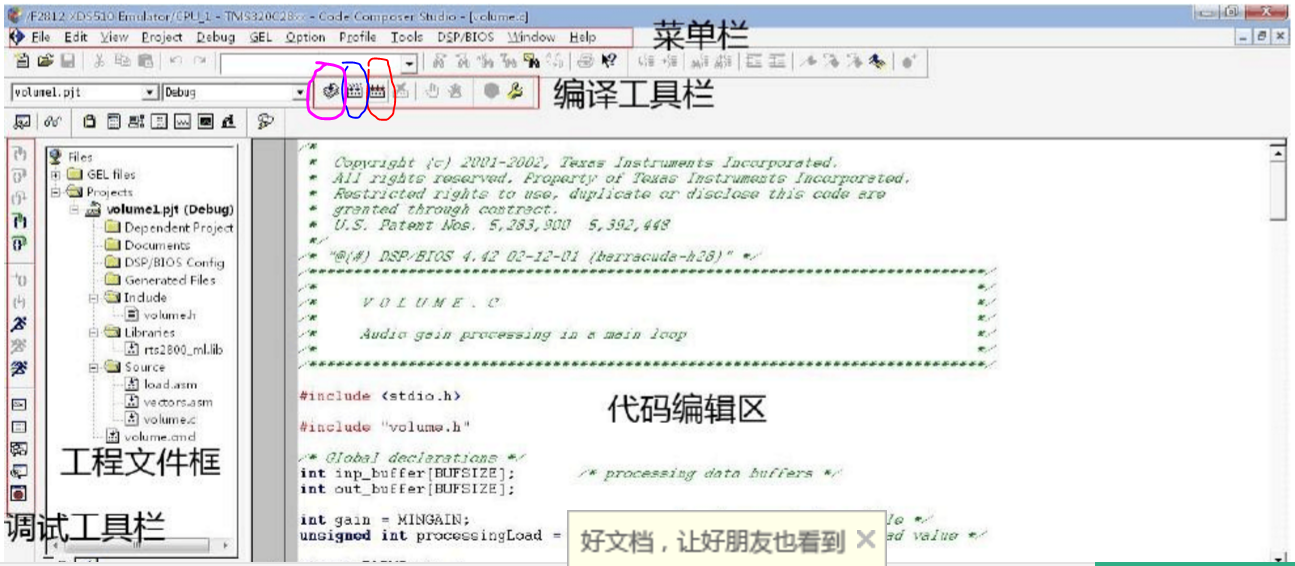Collapse the Projects tree node
The width and height of the screenshot is (1295, 566).
pyautogui.click(x=55, y=192)
